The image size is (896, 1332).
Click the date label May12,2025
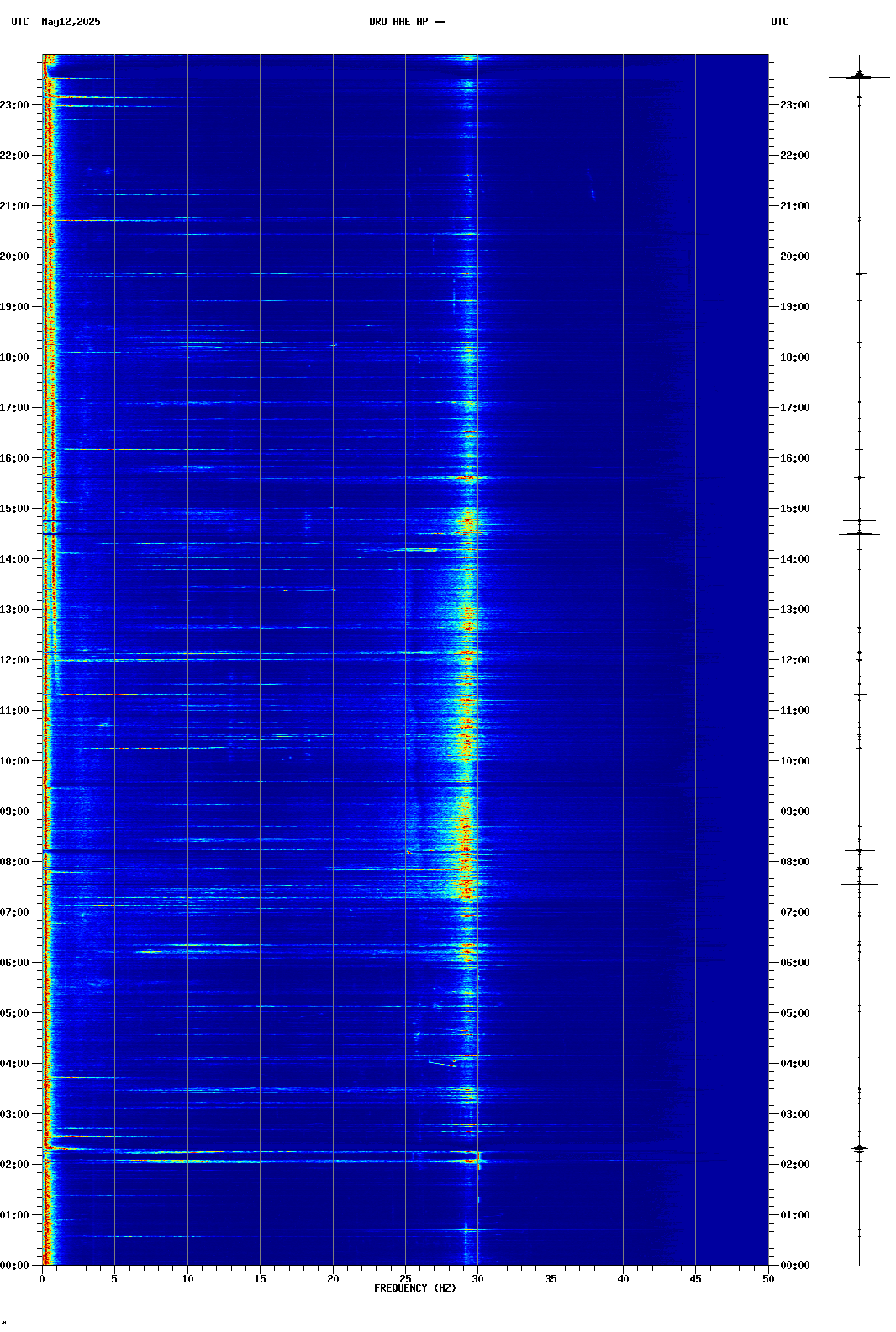point(71,22)
